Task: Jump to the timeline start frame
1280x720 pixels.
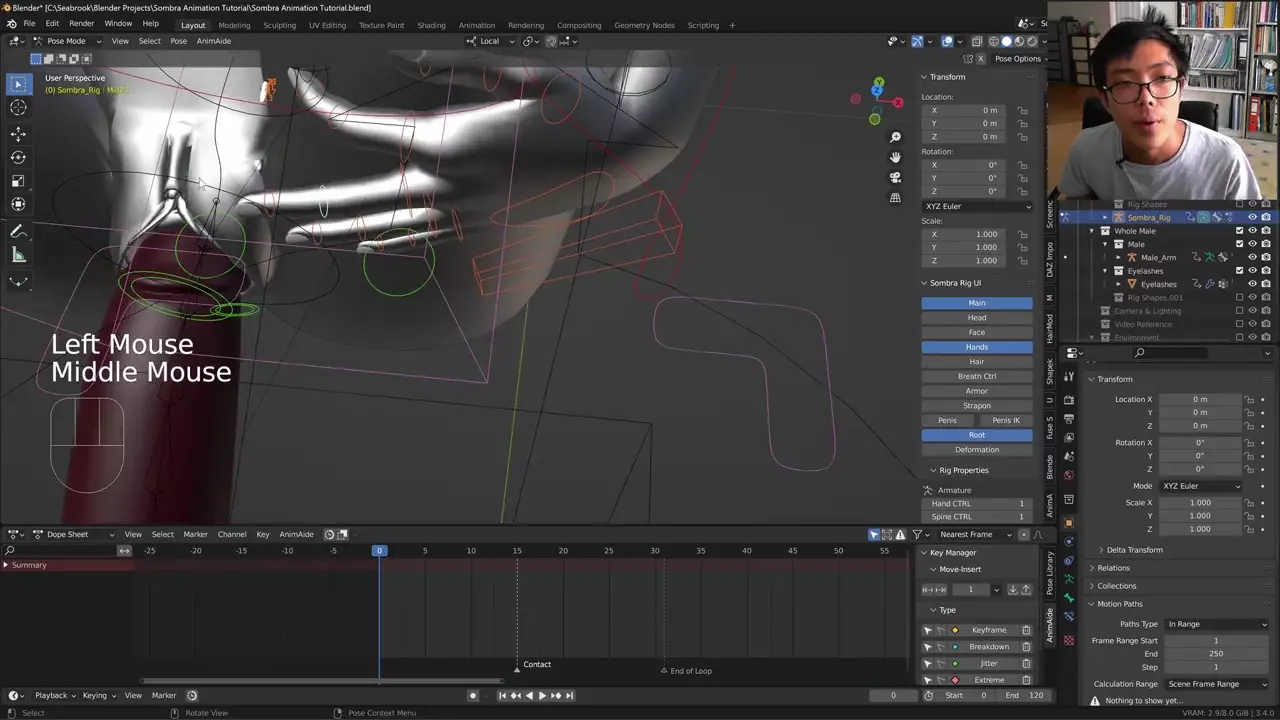Action: click(x=502, y=695)
